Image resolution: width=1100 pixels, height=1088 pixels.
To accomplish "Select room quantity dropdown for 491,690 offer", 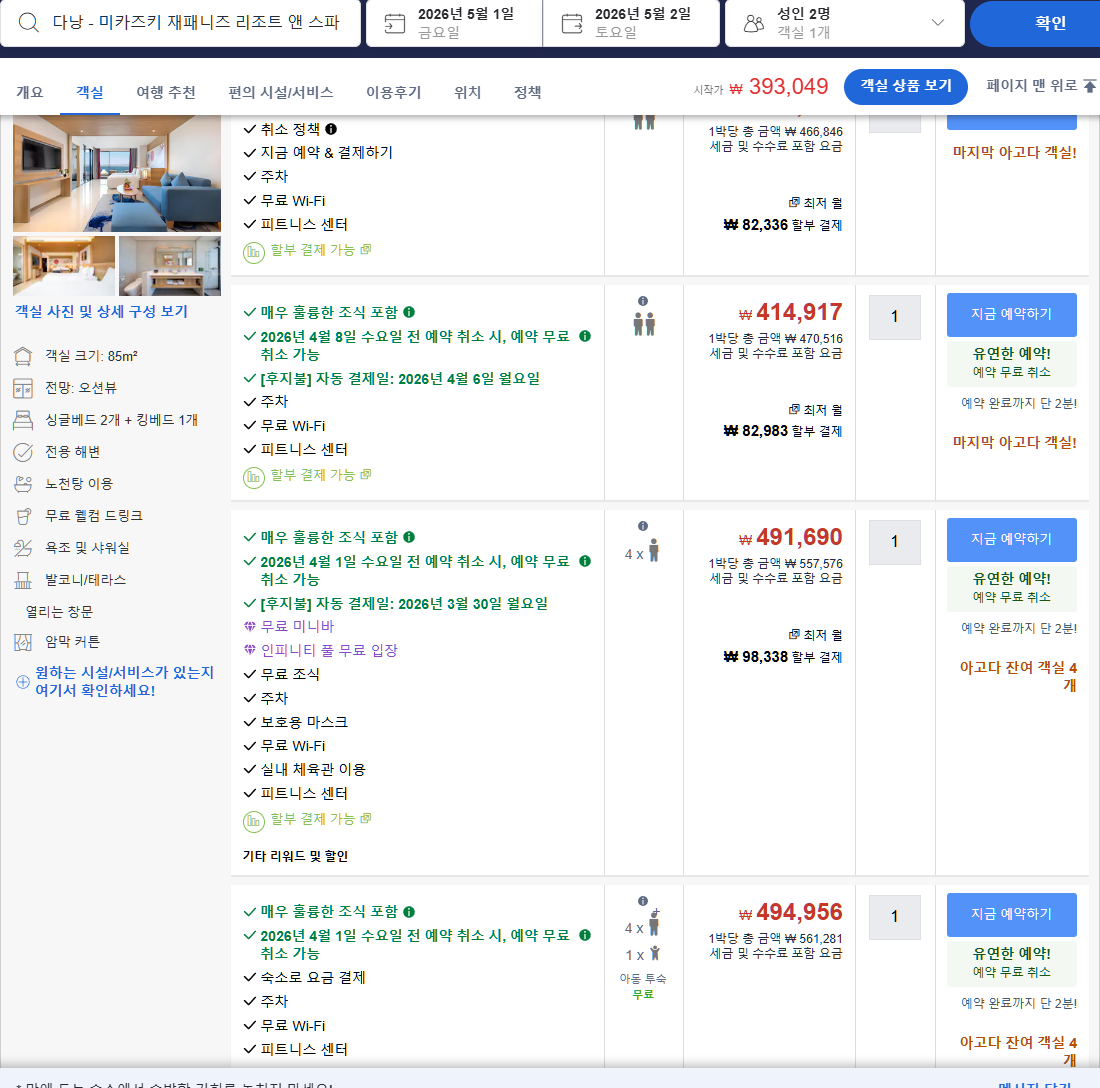I will click(x=894, y=542).
